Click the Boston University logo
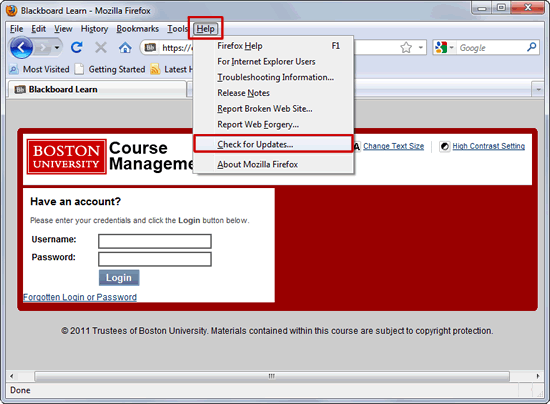This screenshot has width=550, height=404. click(66, 156)
